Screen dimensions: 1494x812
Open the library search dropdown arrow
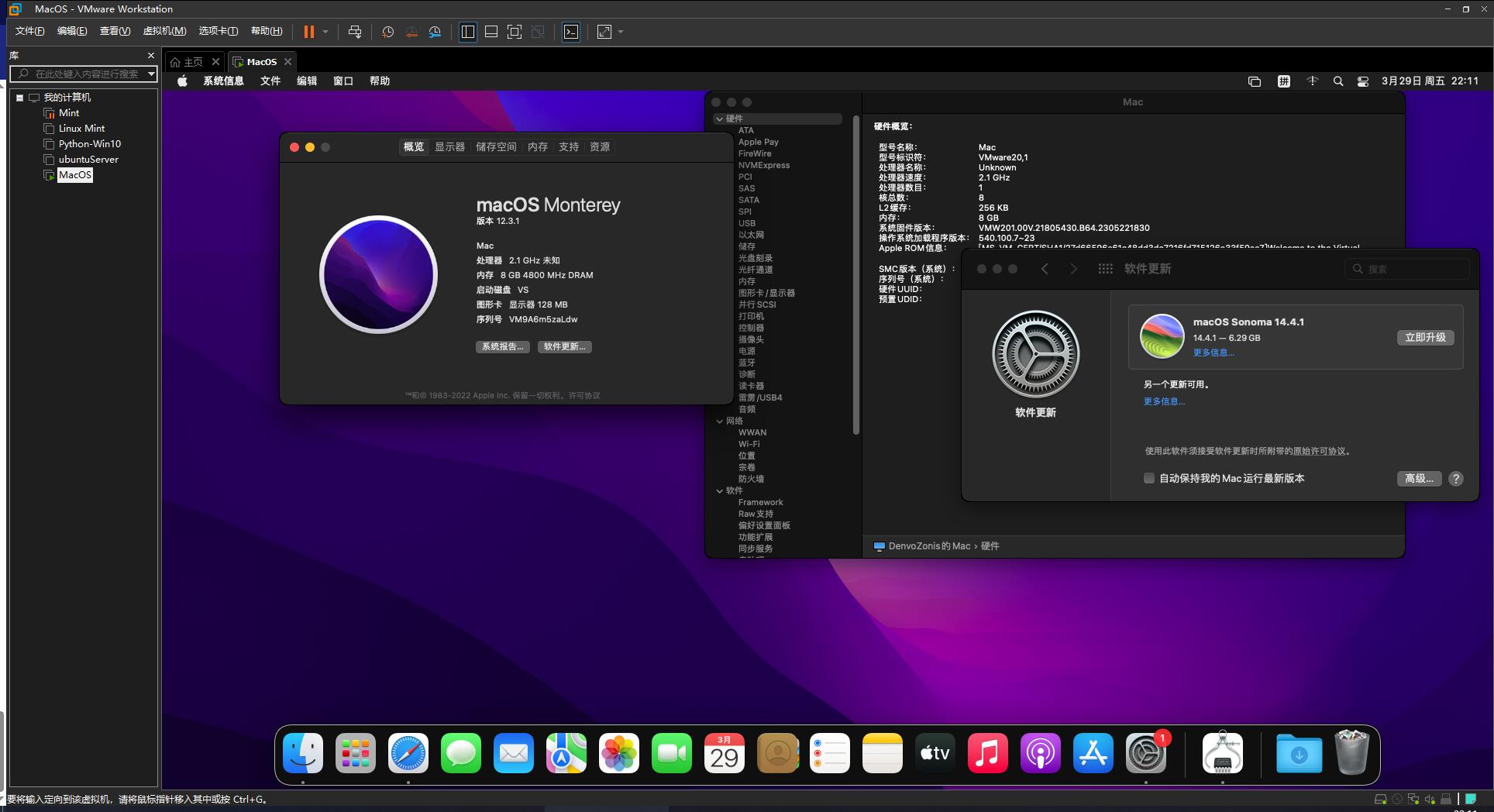pyautogui.click(x=151, y=74)
